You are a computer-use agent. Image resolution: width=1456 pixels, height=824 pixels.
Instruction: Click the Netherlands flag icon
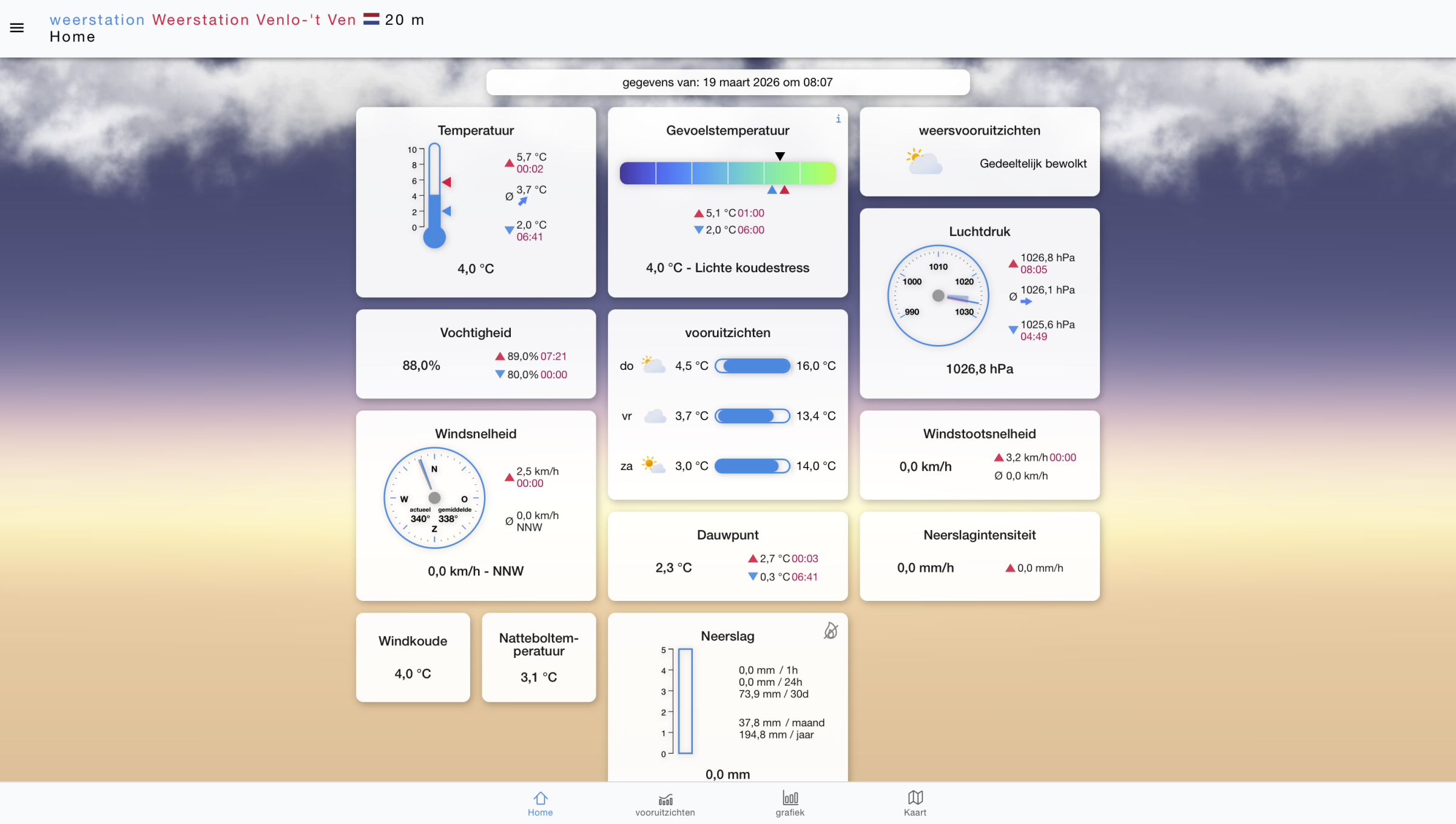[x=371, y=20]
